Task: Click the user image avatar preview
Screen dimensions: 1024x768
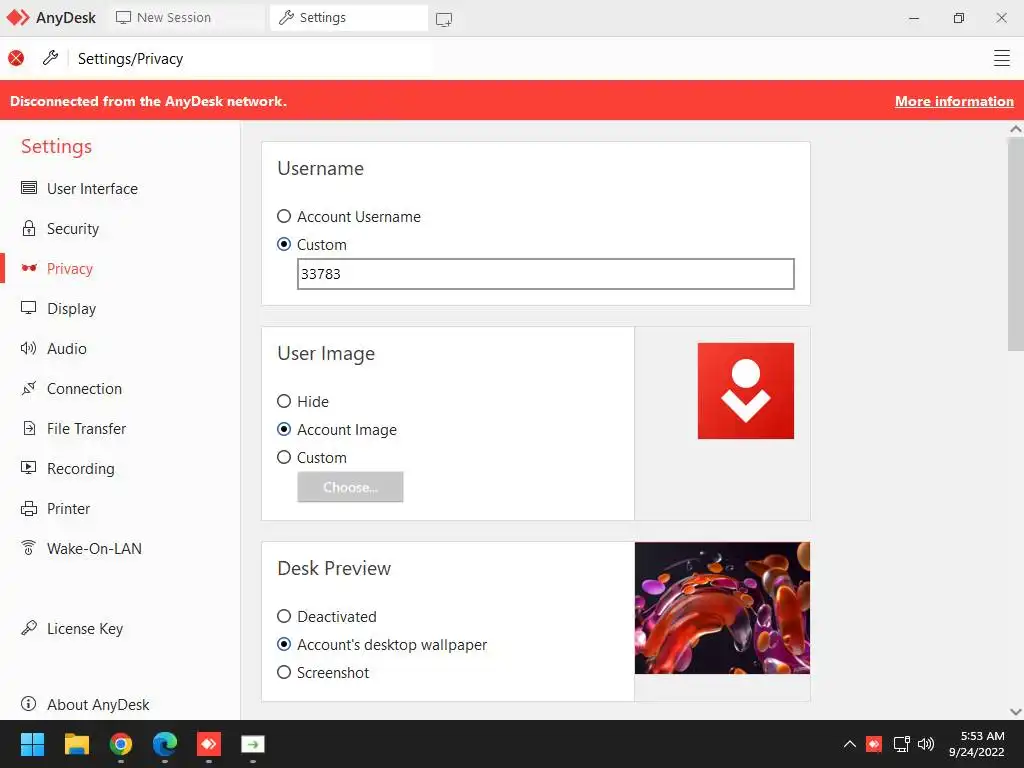Action: tap(746, 391)
